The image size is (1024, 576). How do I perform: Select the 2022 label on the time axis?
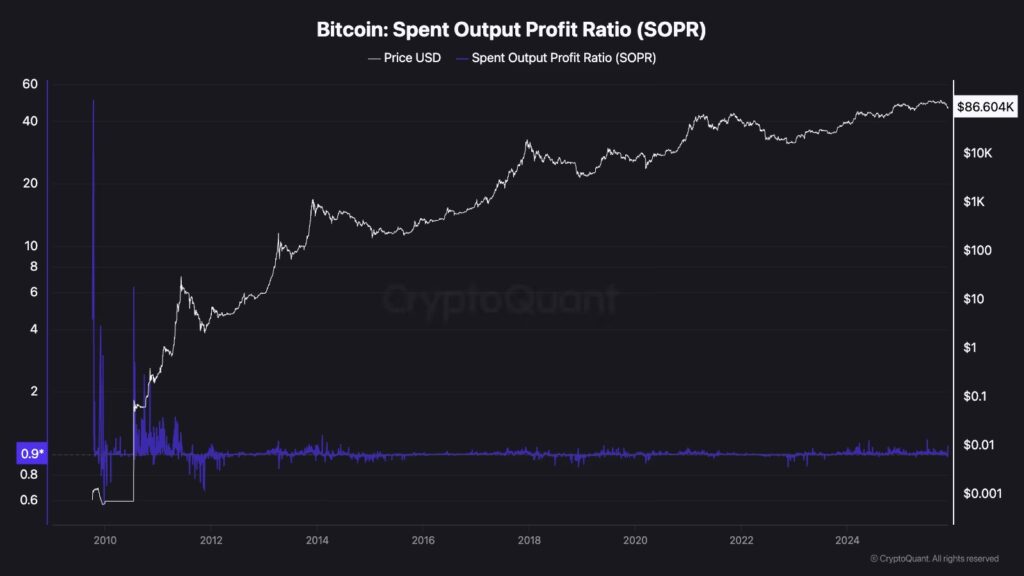(740, 540)
